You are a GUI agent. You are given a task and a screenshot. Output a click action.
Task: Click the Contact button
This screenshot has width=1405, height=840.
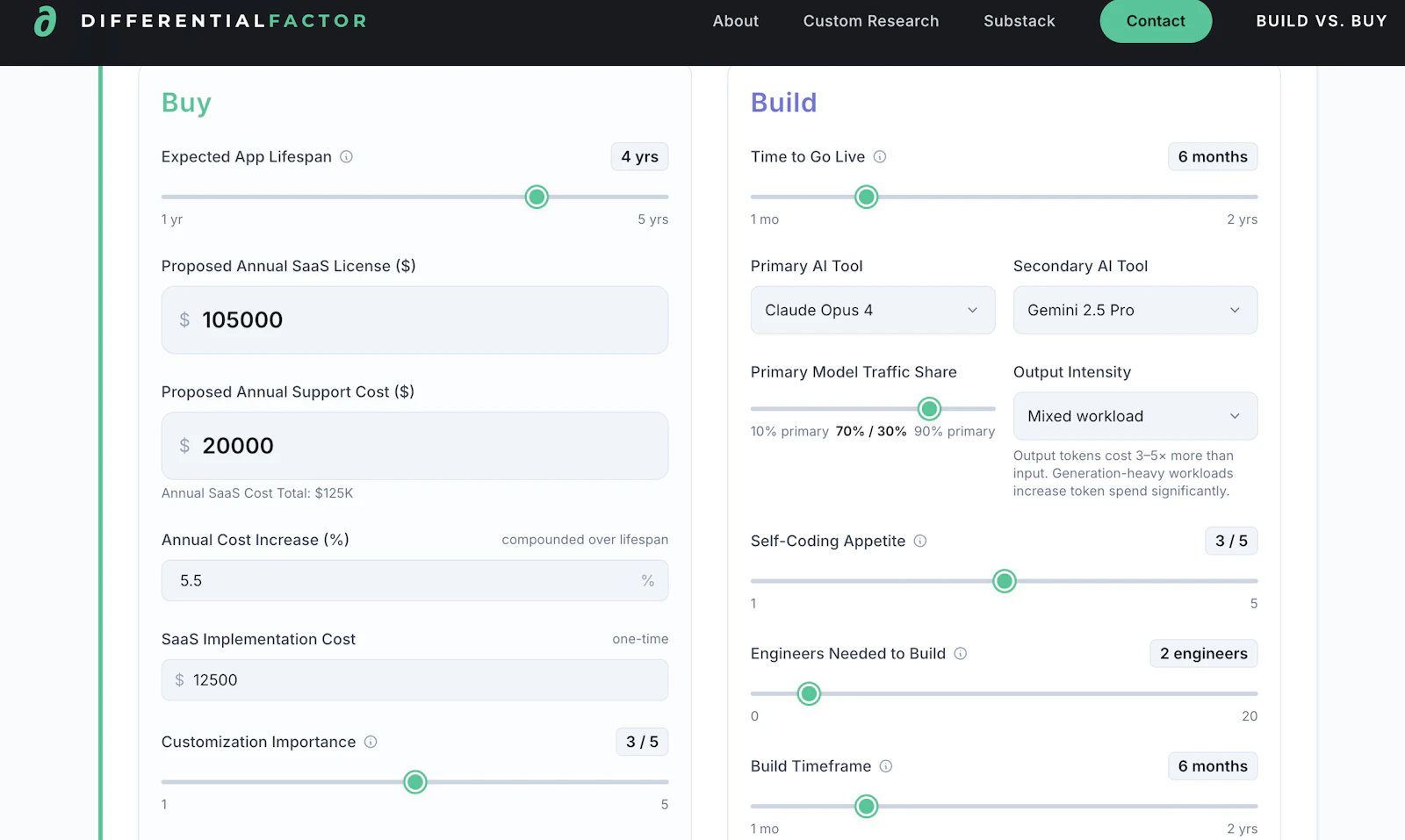1156,21
